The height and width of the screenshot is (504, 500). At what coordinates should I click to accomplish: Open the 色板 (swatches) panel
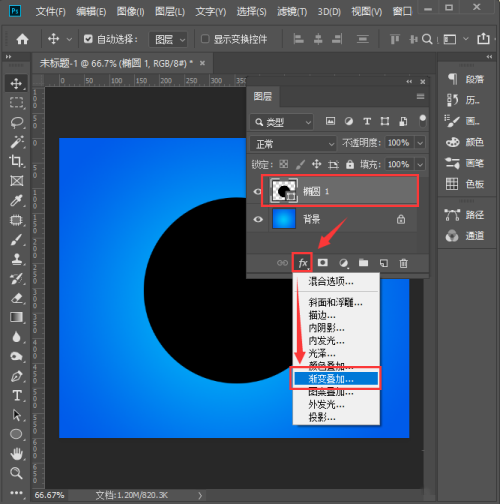coord(466,184)
